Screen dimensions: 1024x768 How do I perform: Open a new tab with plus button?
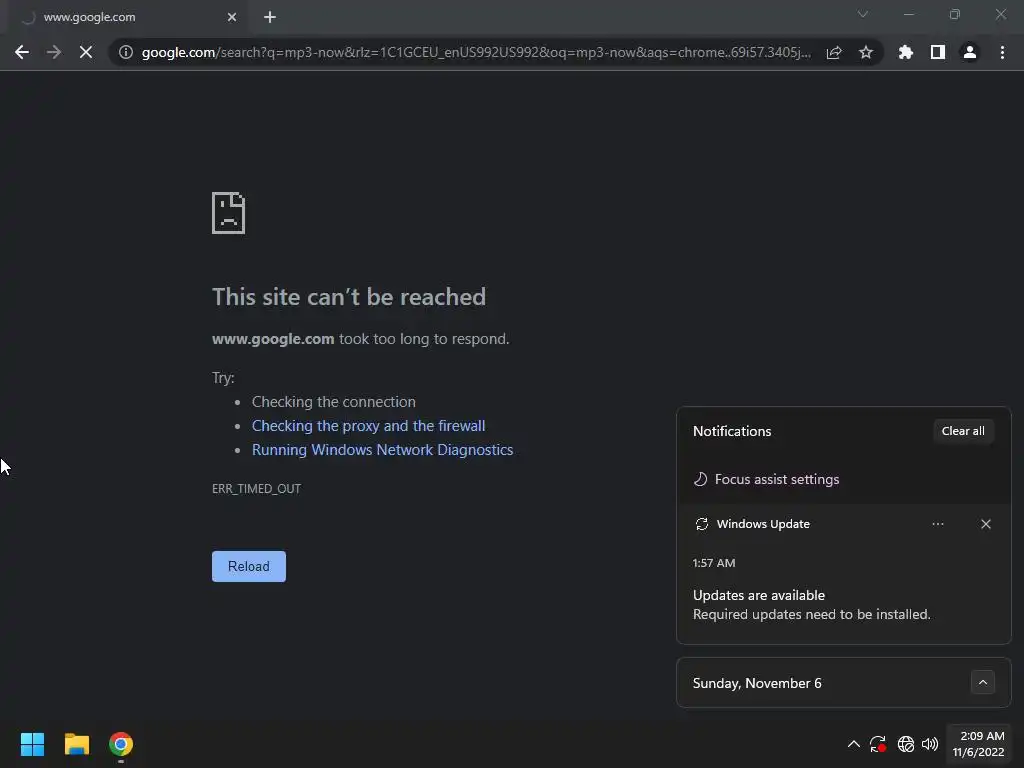click(270, 17)
